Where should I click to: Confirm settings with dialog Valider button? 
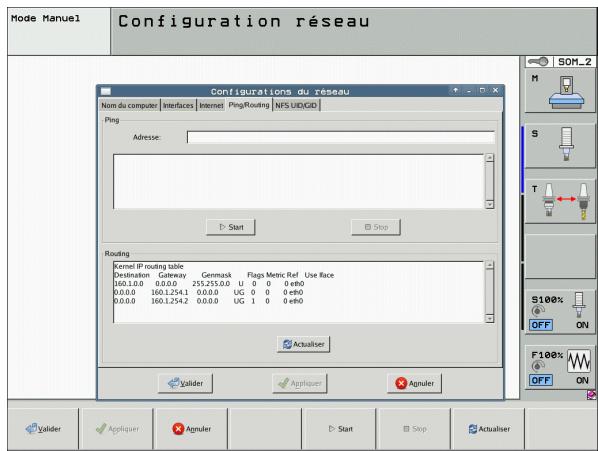pyautogui.click(x=185, y=383)
